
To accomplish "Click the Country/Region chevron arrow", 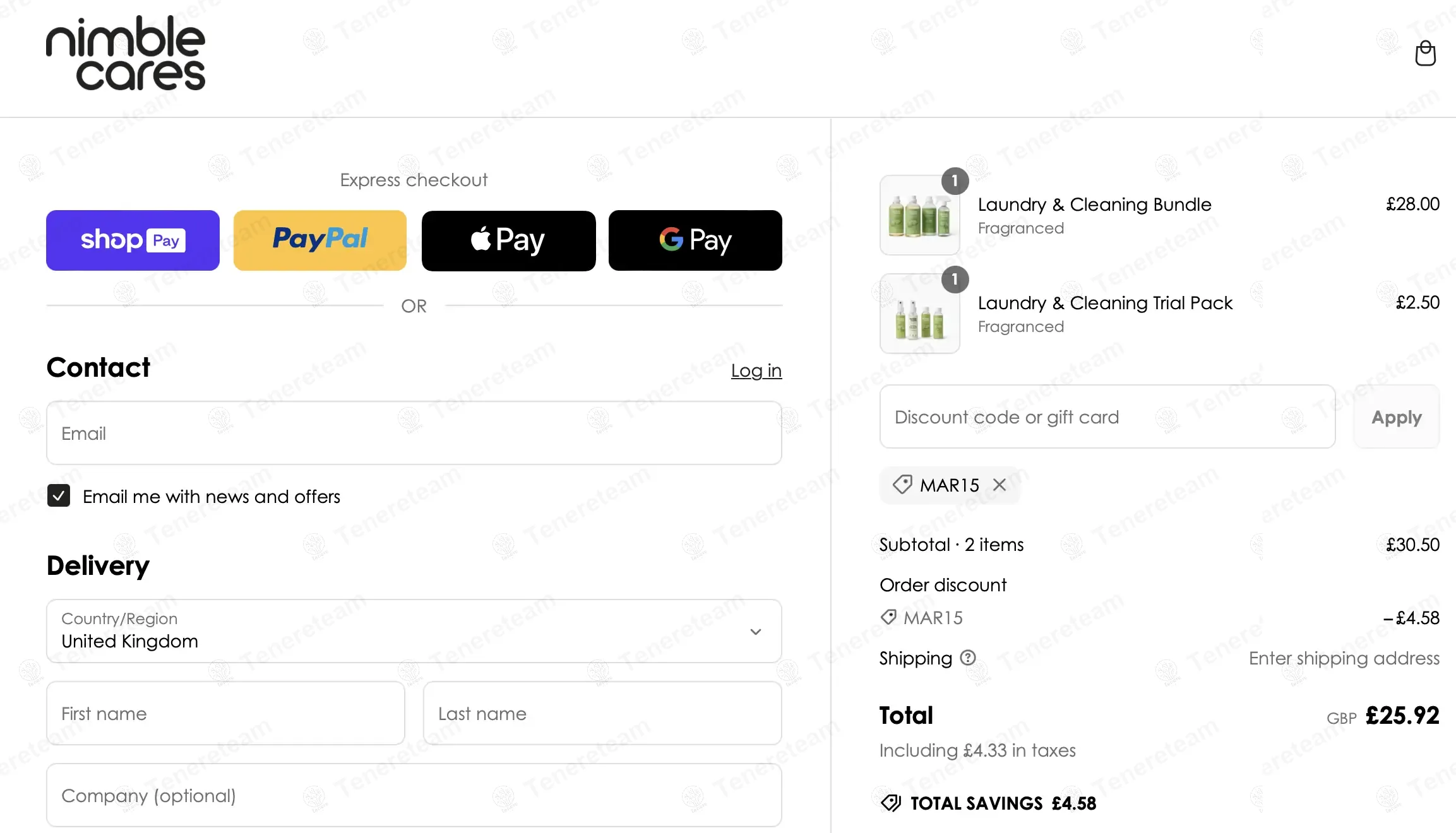I will (755, 632).
